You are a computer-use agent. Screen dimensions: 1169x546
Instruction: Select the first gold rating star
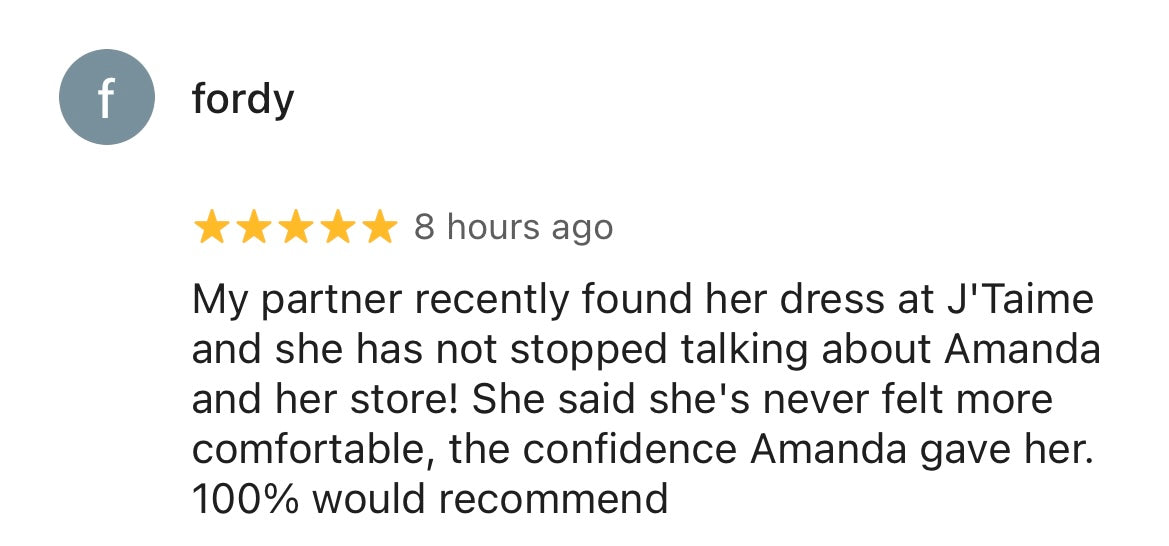point(211,228)
